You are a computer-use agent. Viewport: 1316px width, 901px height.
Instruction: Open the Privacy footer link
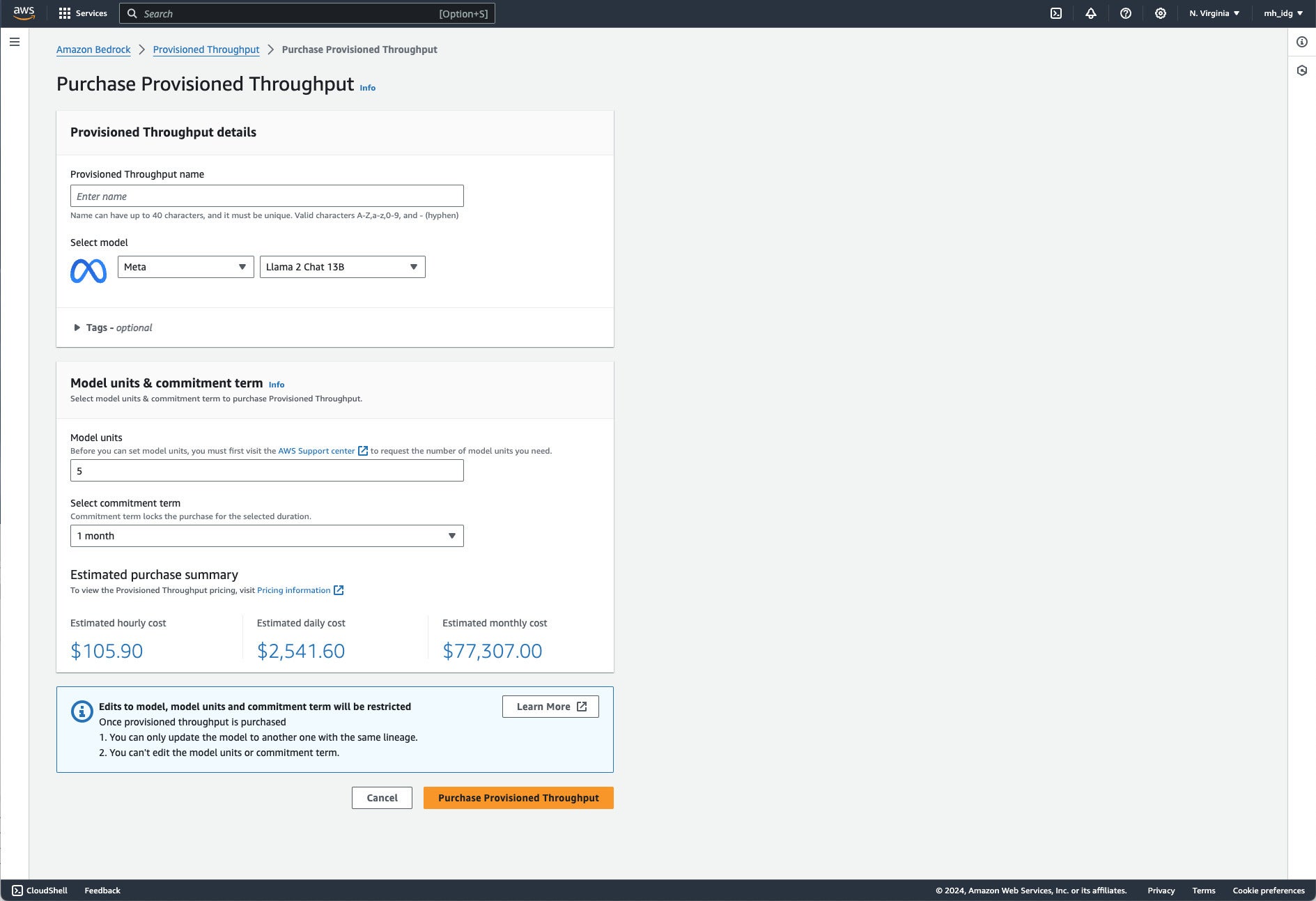[1161, 891]
